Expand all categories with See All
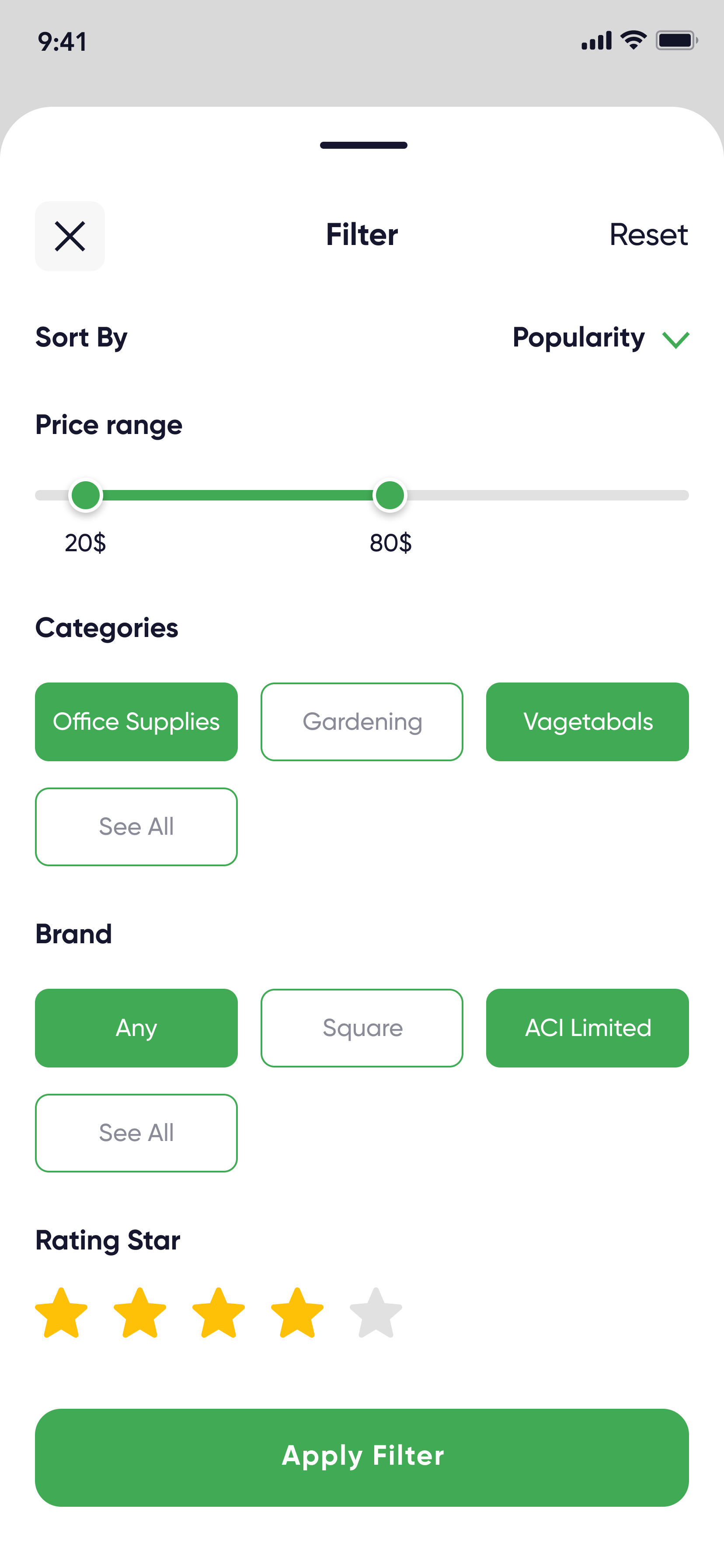 [136, 826]
